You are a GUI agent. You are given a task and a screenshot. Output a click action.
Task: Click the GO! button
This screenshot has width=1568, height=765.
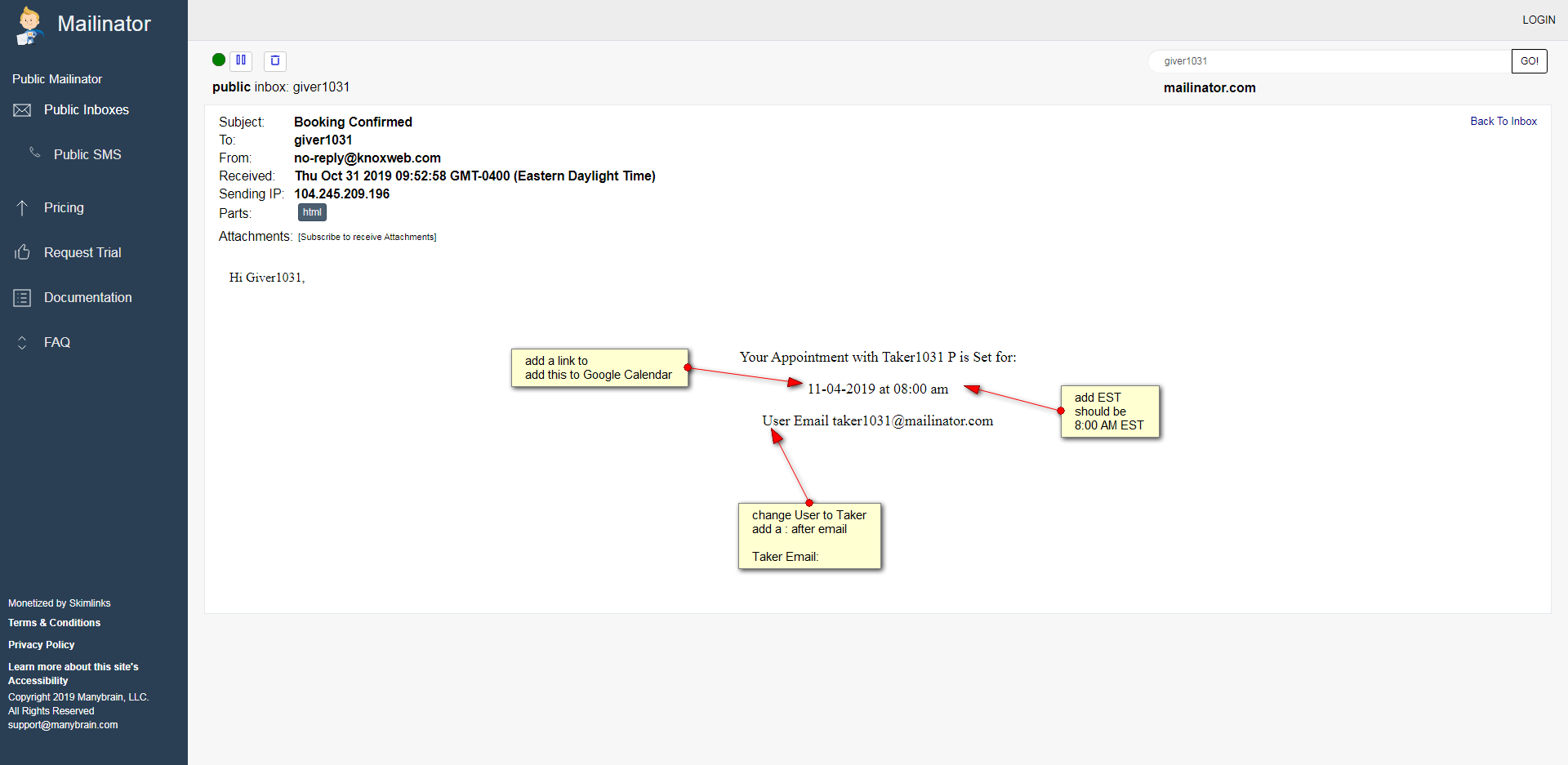(1530, 61)
